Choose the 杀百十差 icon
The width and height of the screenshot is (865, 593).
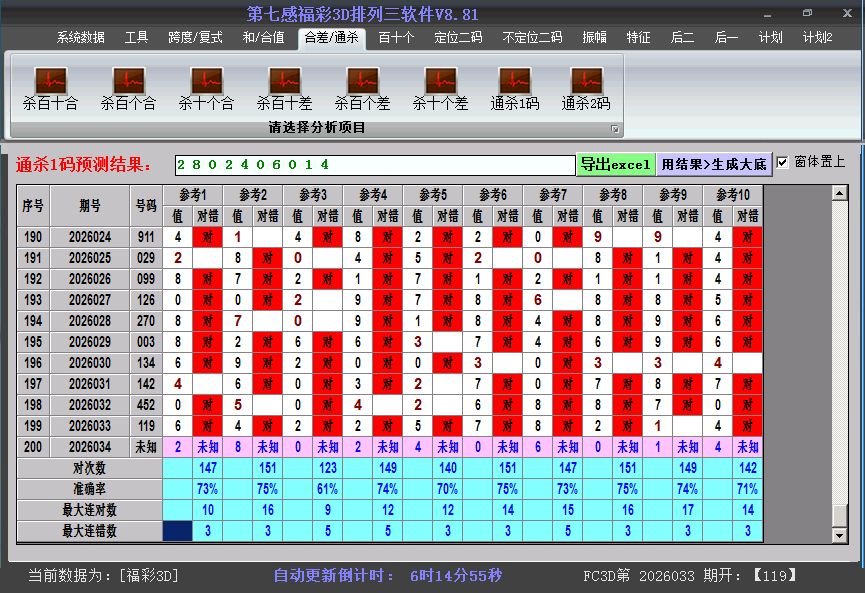tap(284, 81)
